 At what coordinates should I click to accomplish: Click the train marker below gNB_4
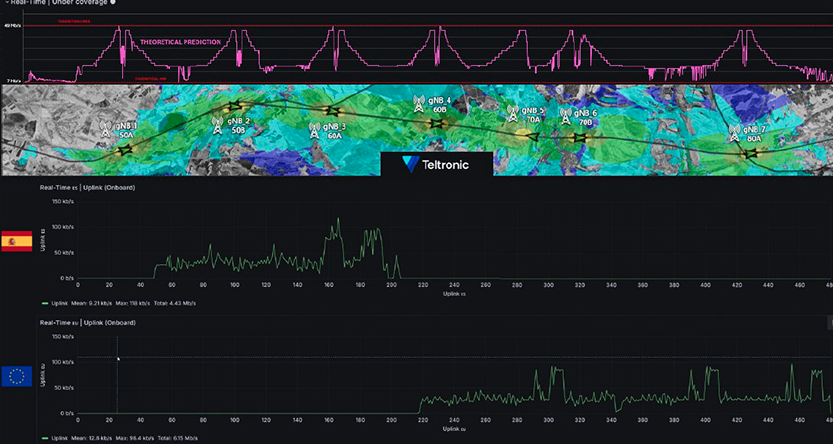click(x=436, y=124)
